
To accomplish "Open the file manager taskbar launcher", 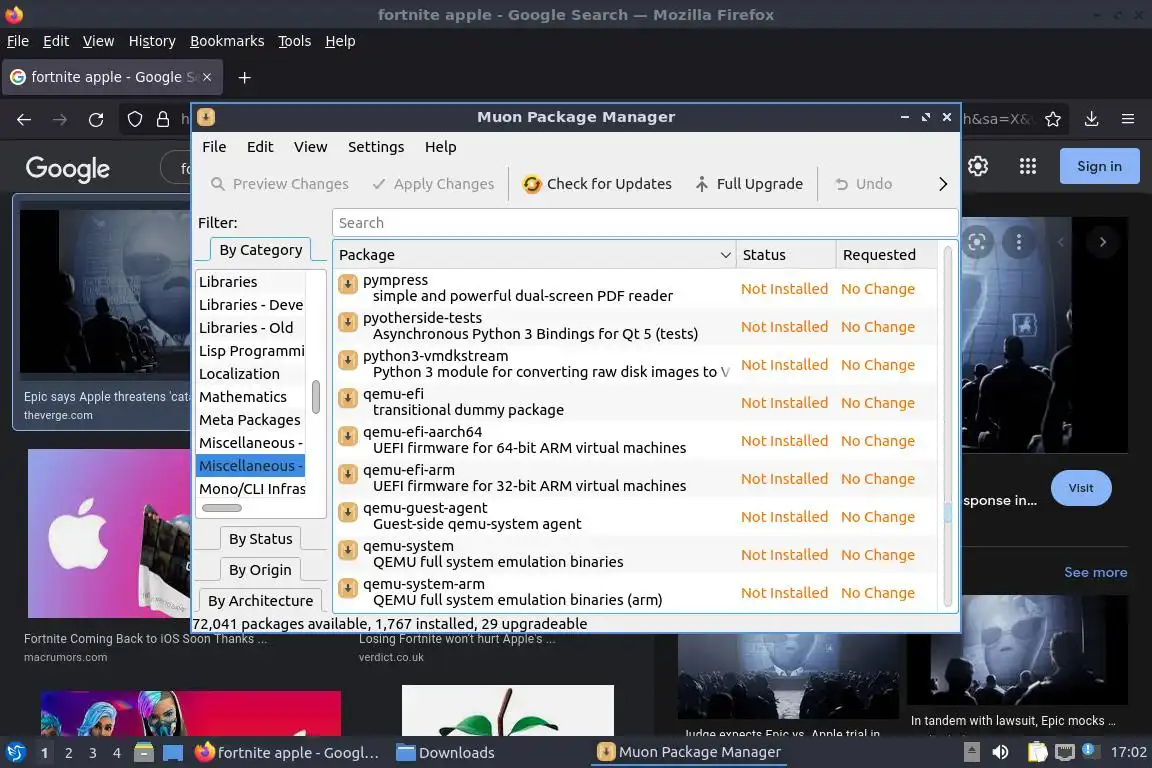I will tap(144, 753).
